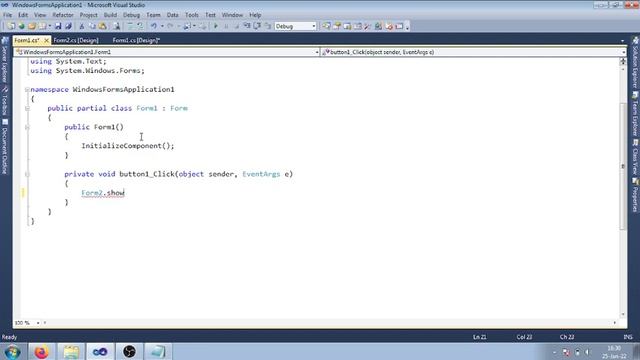Collapse the public Form1() constructor region
The height and width of the screenshot is (360, 640).
[x=27, y=127]
